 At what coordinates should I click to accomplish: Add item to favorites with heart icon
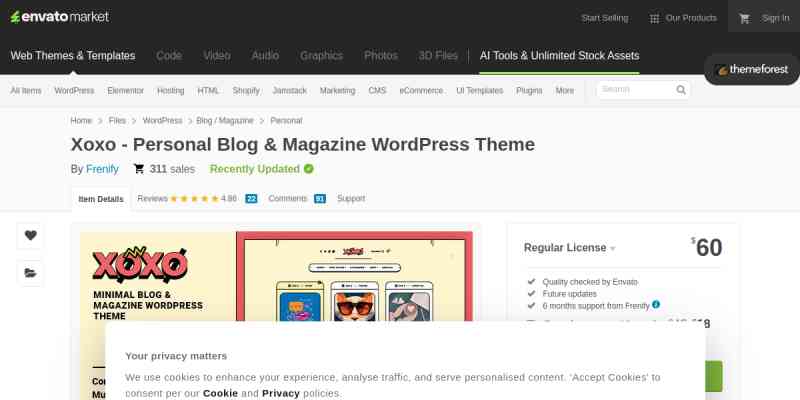tap(31, 236)
